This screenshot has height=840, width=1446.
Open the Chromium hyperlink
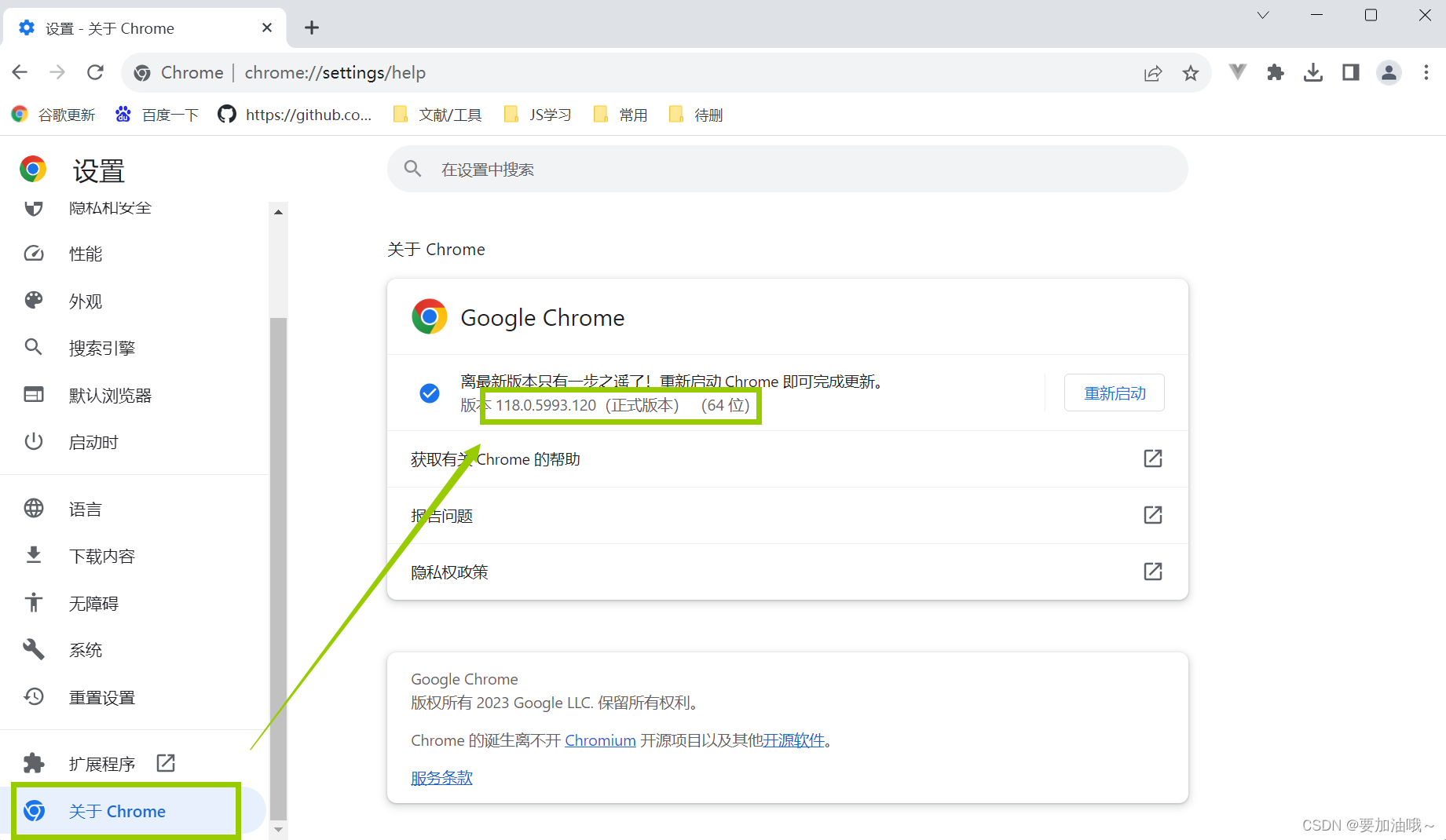tap(600, 740)
